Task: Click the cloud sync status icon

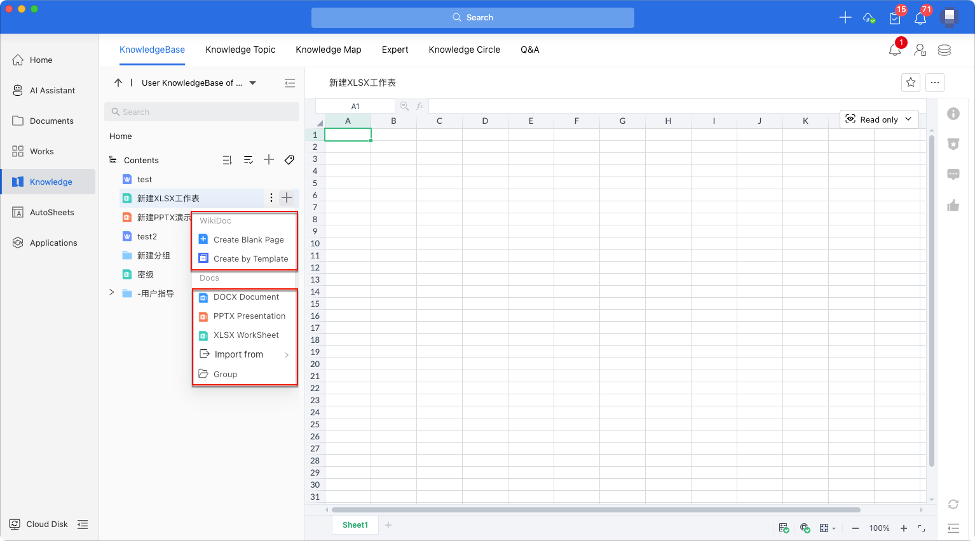Action: click(x=869, y=18)
